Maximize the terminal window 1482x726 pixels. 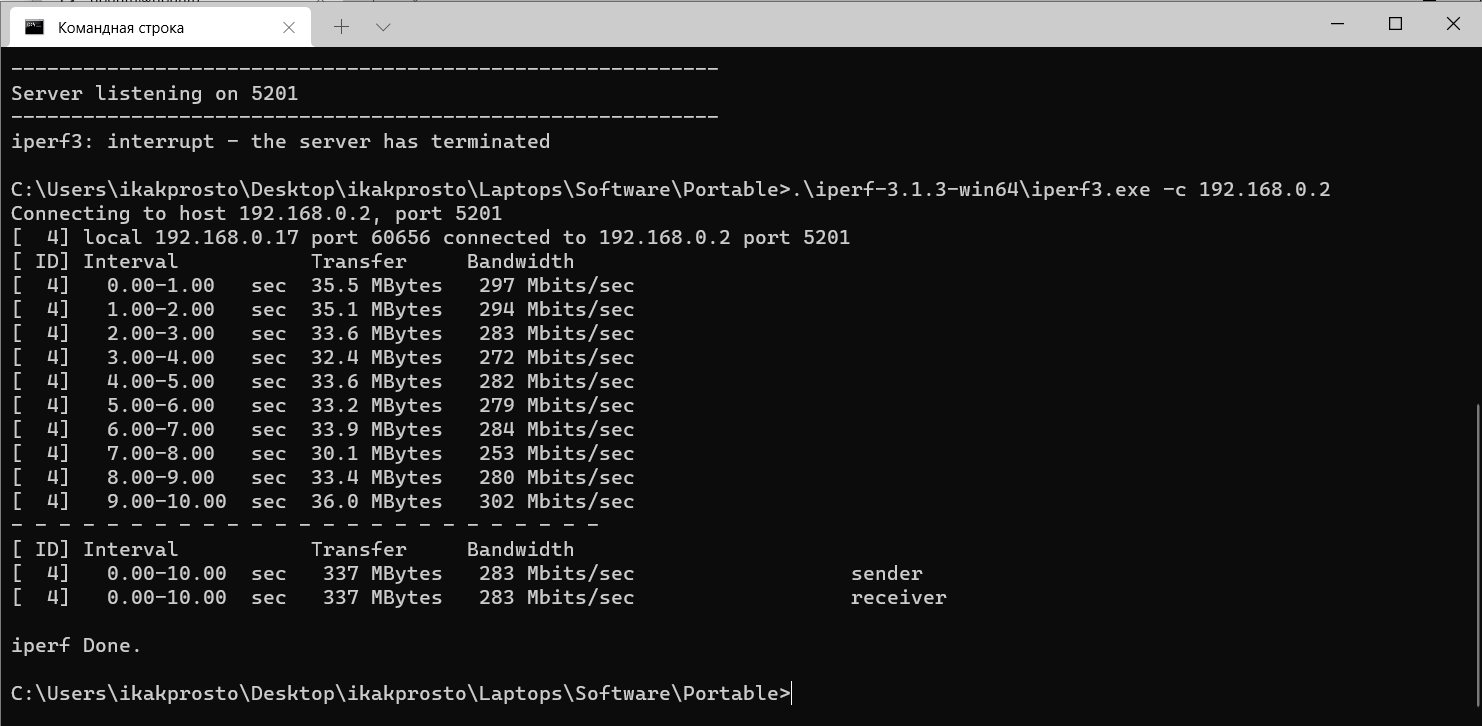point(1396,24)
